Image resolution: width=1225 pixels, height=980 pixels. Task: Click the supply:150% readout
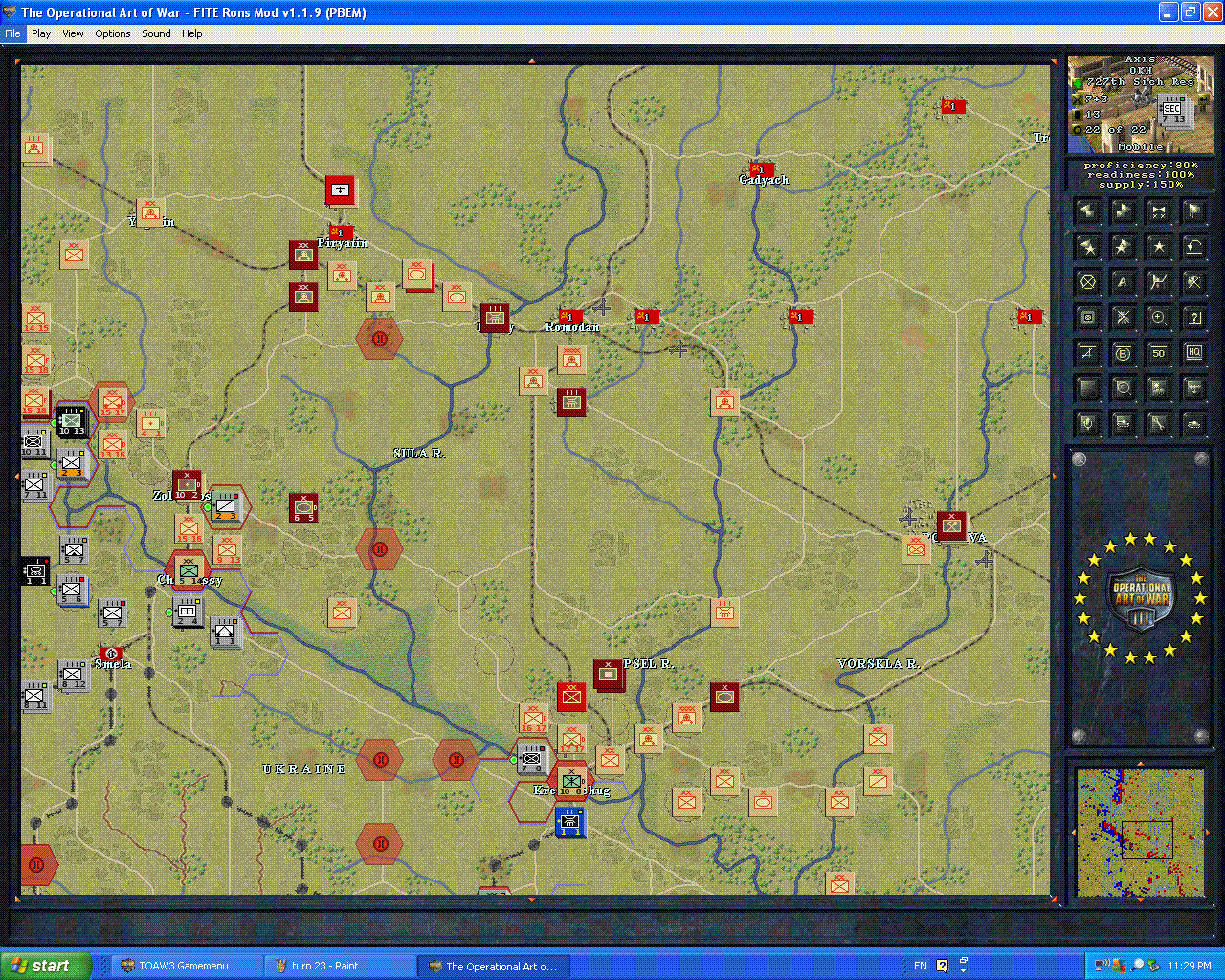[1141, 185]
